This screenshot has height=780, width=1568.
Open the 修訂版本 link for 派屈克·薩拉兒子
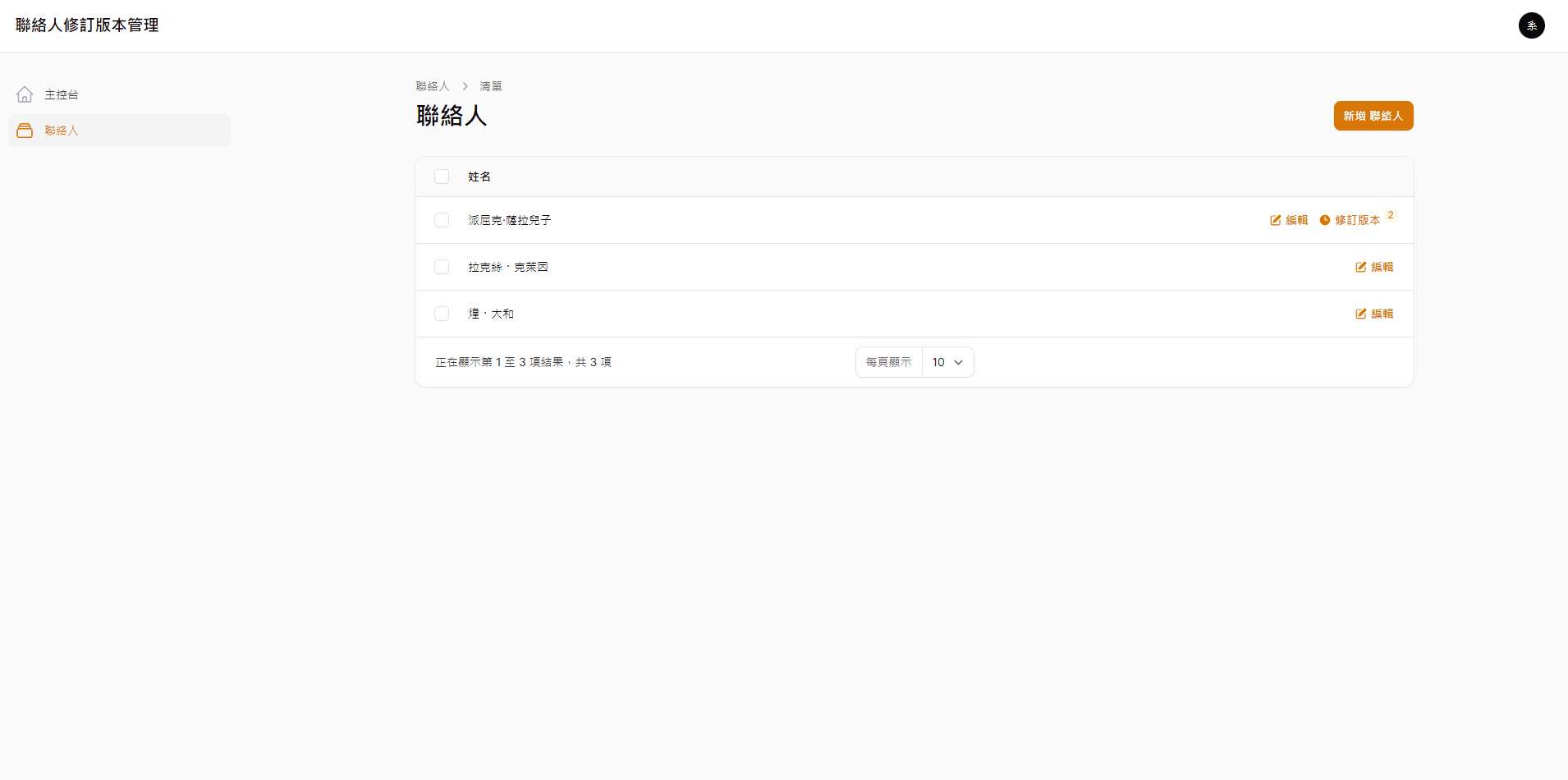coord(1356,220)
